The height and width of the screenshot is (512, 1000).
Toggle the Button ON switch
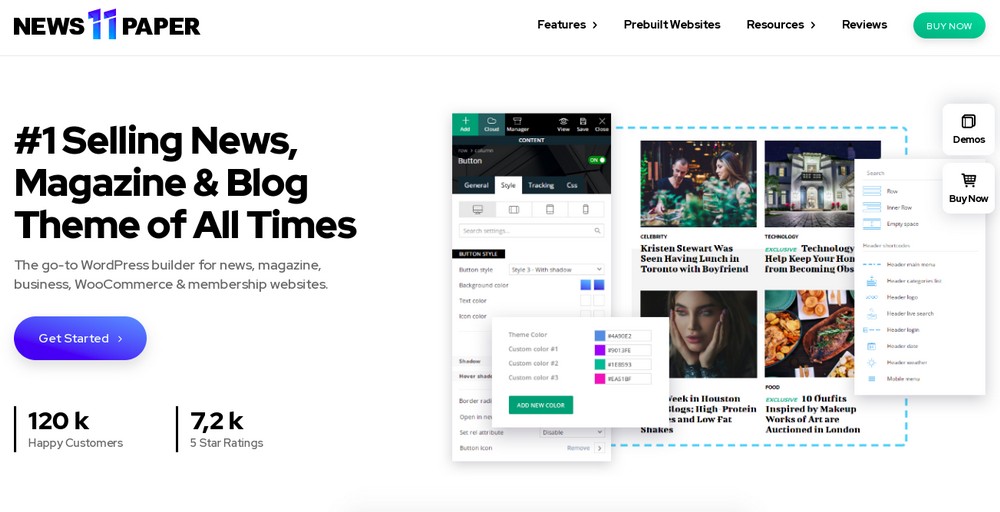pyautogui.click(x=596, y=160)
